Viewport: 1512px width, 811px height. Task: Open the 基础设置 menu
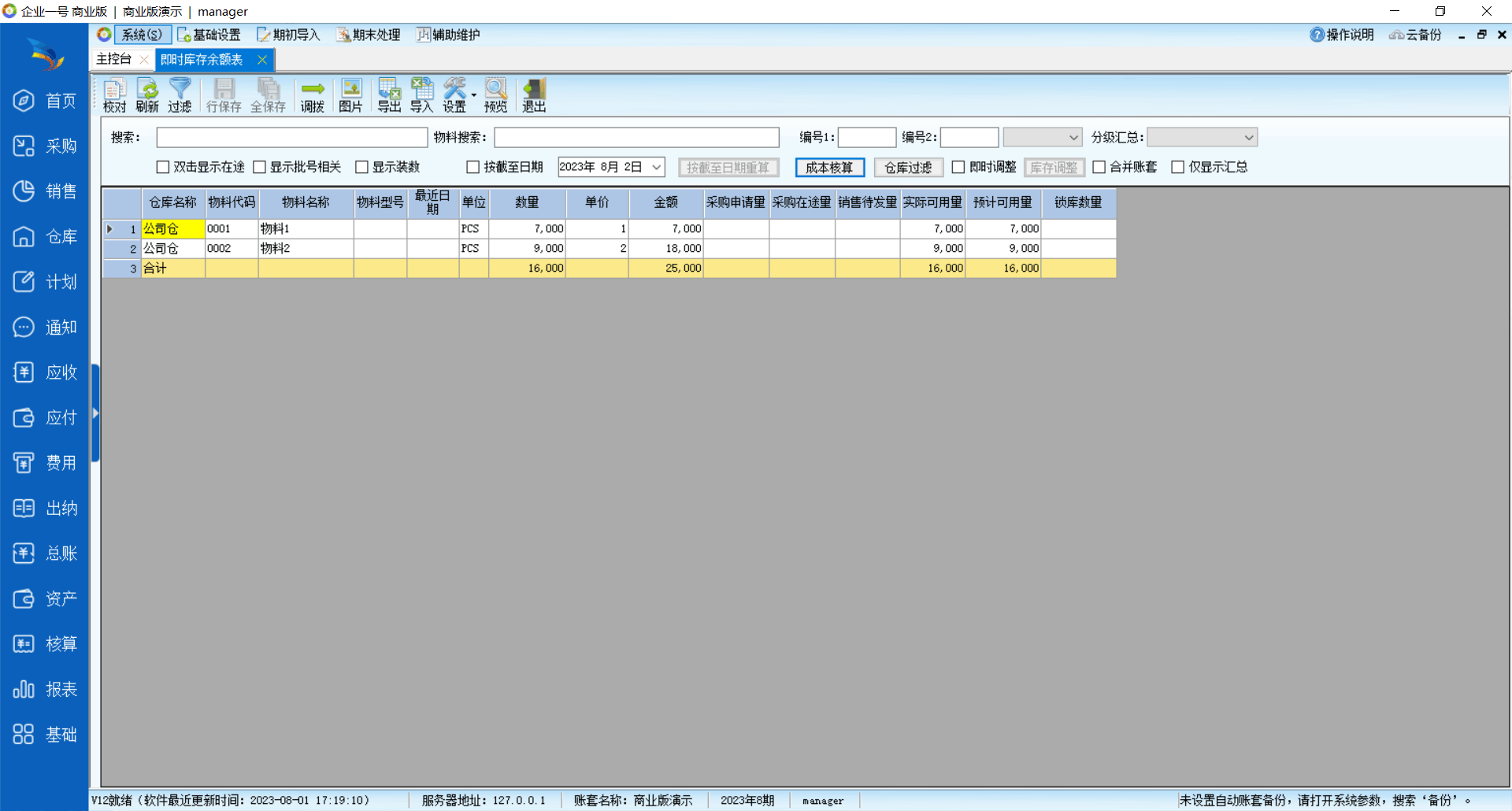pos(209,35)
